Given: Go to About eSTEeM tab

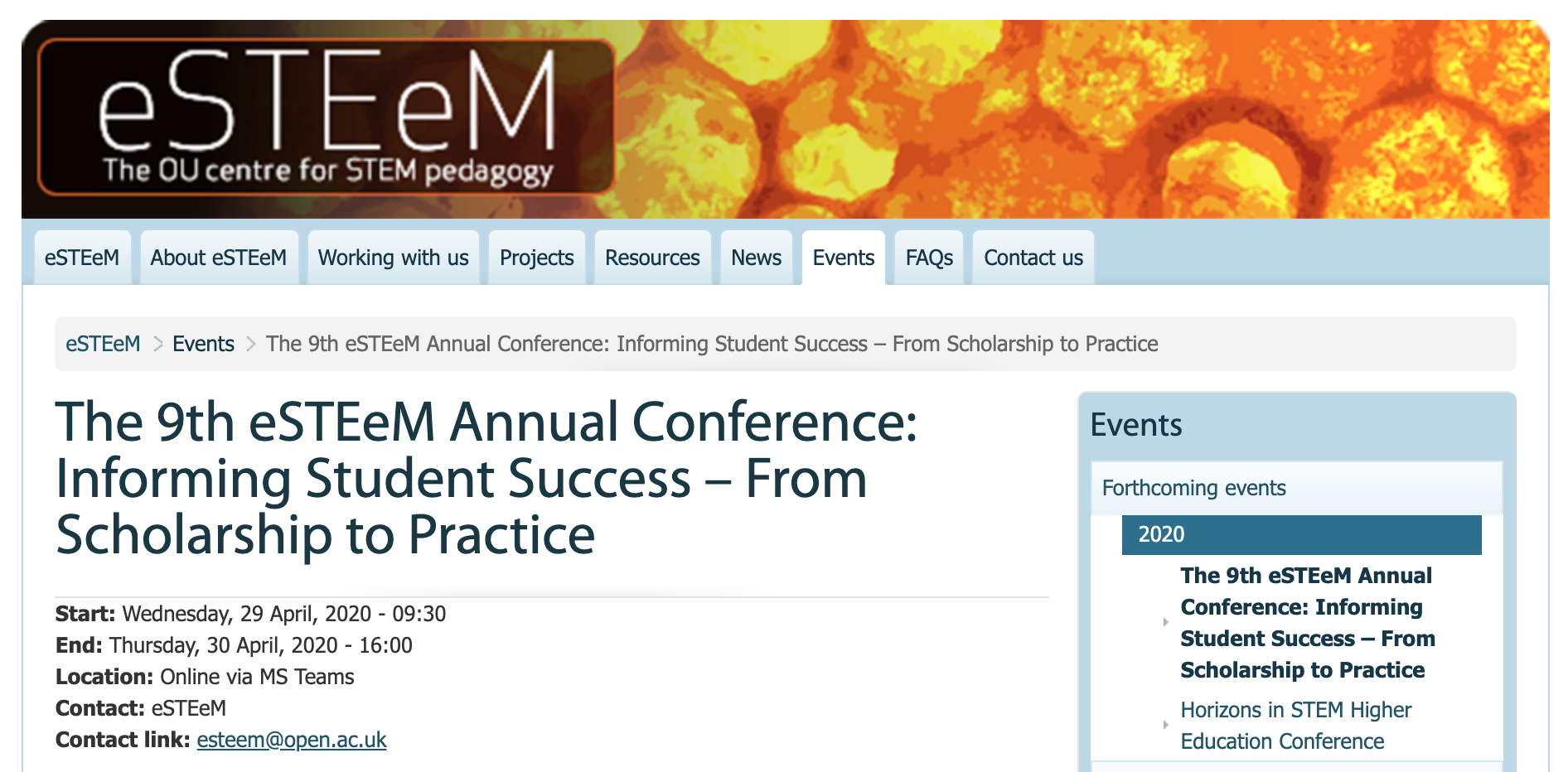Looking at the screenshot, I should [219, 258].
